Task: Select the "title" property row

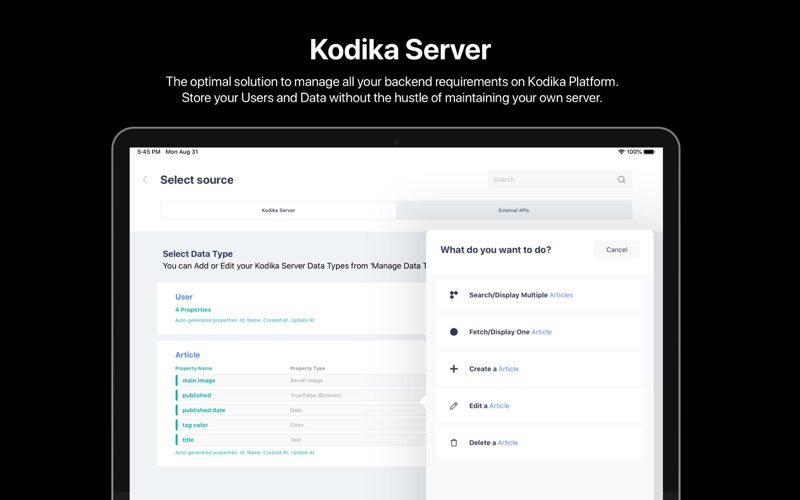Action: pyautogui.click(x=301, y=439)
